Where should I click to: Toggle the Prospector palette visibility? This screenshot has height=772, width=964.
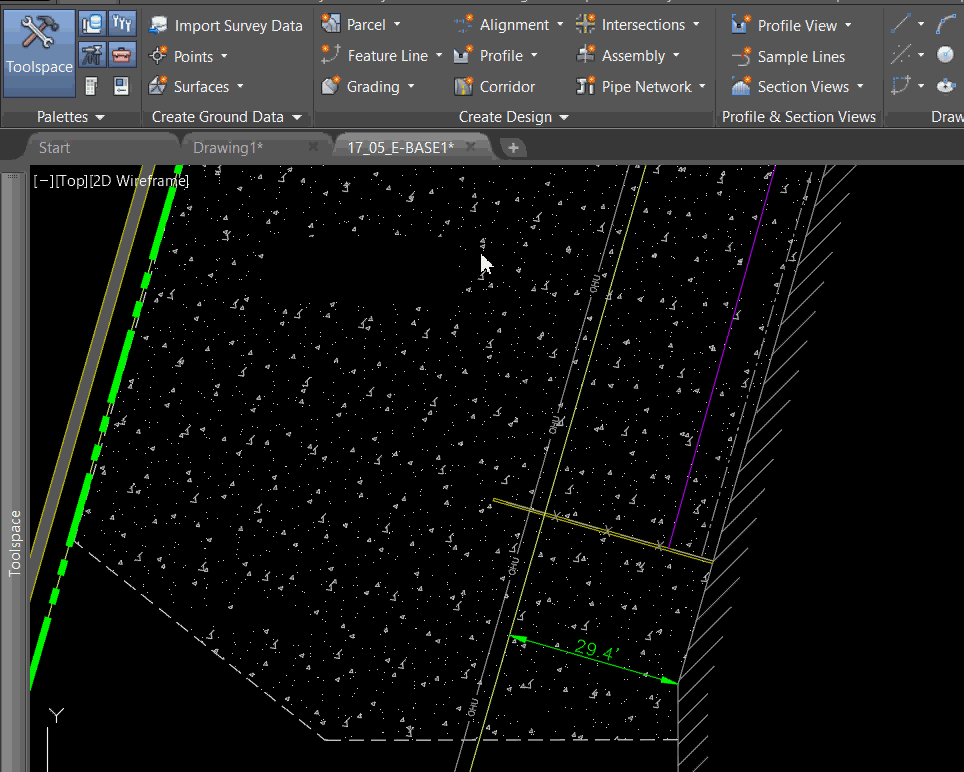[x=92, y=22]
